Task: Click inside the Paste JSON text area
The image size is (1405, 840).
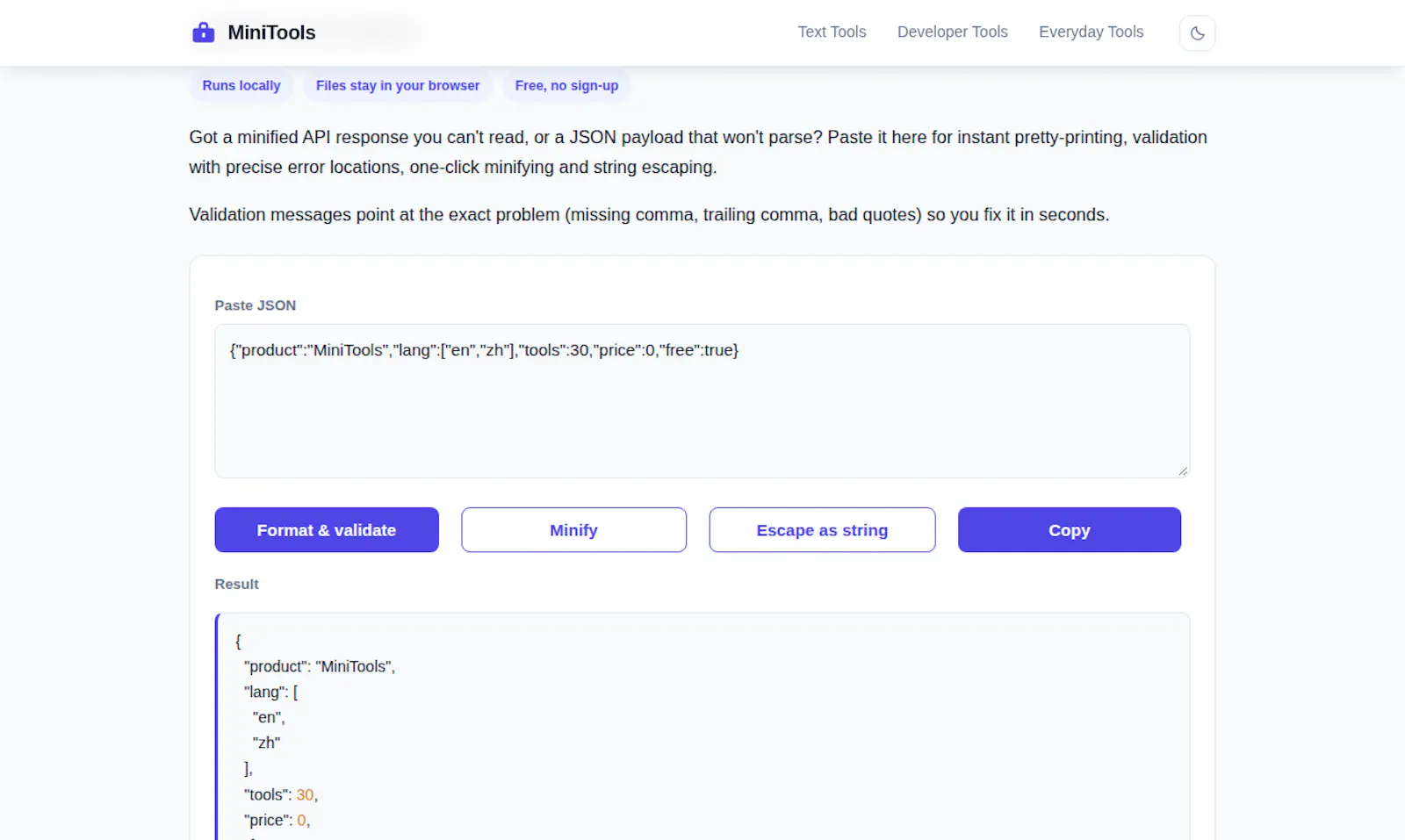Action: click(702, 401)
